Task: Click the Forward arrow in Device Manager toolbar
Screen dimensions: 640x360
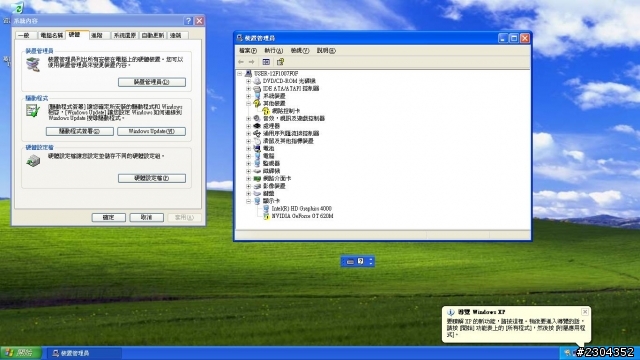Action: pyautogui.click(x=251, y=62)
